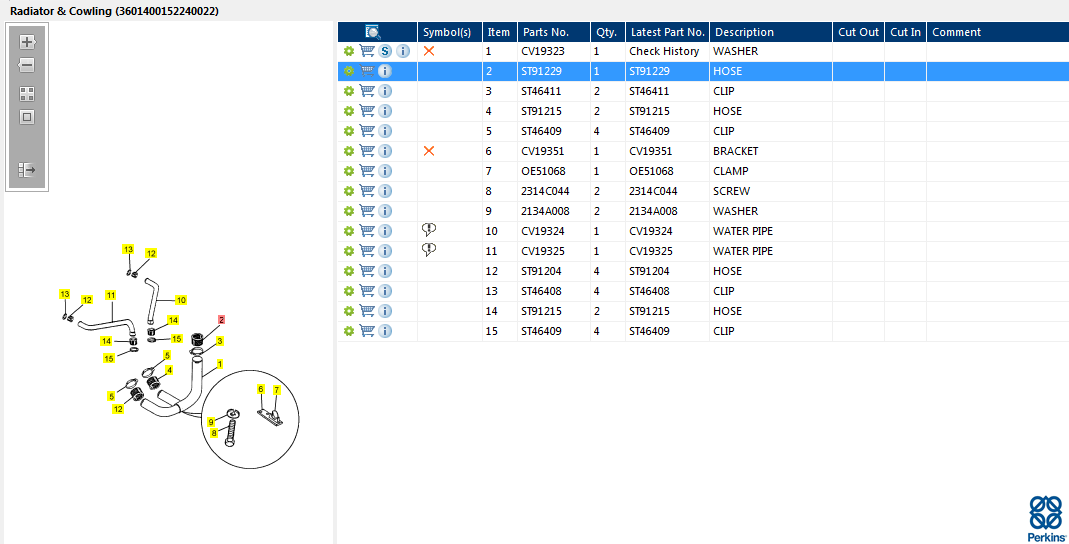Image resolution: width=1069 pixels, height=544 pixels.
Task: Select the ST91204 hose row item 12
Action: [x=541, y=271]
